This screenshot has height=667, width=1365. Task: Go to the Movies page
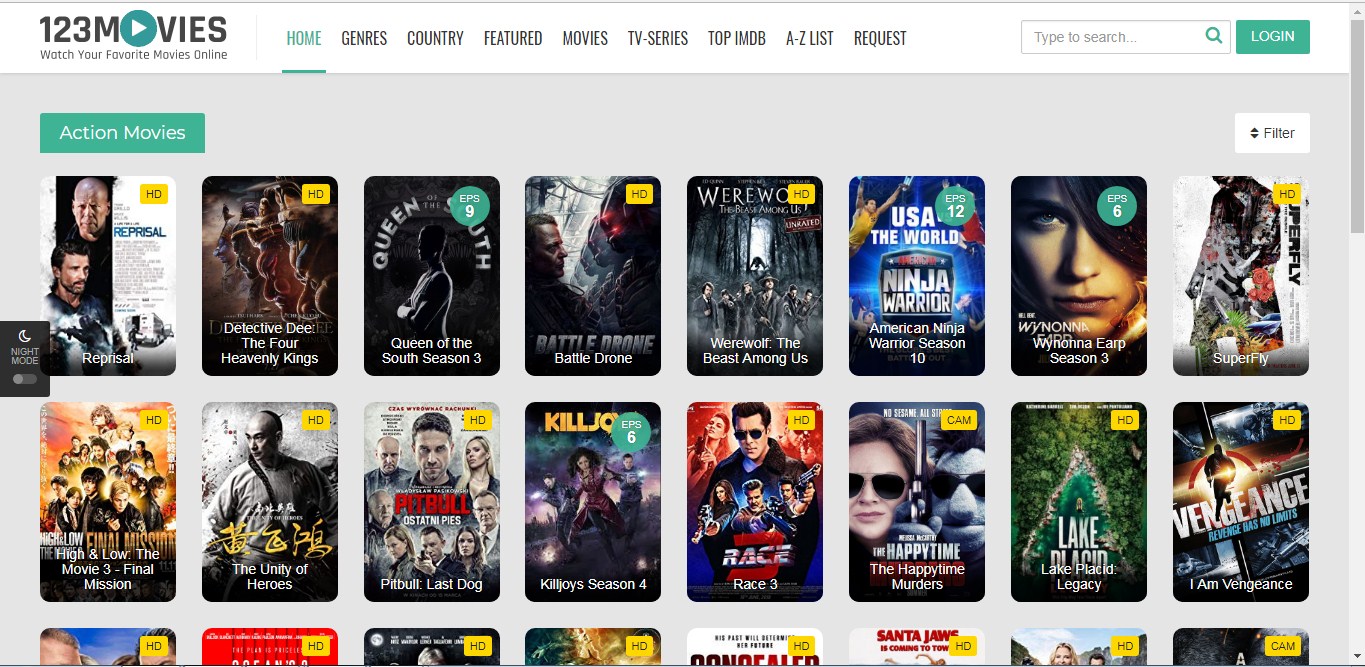click(x=585, y=38)
